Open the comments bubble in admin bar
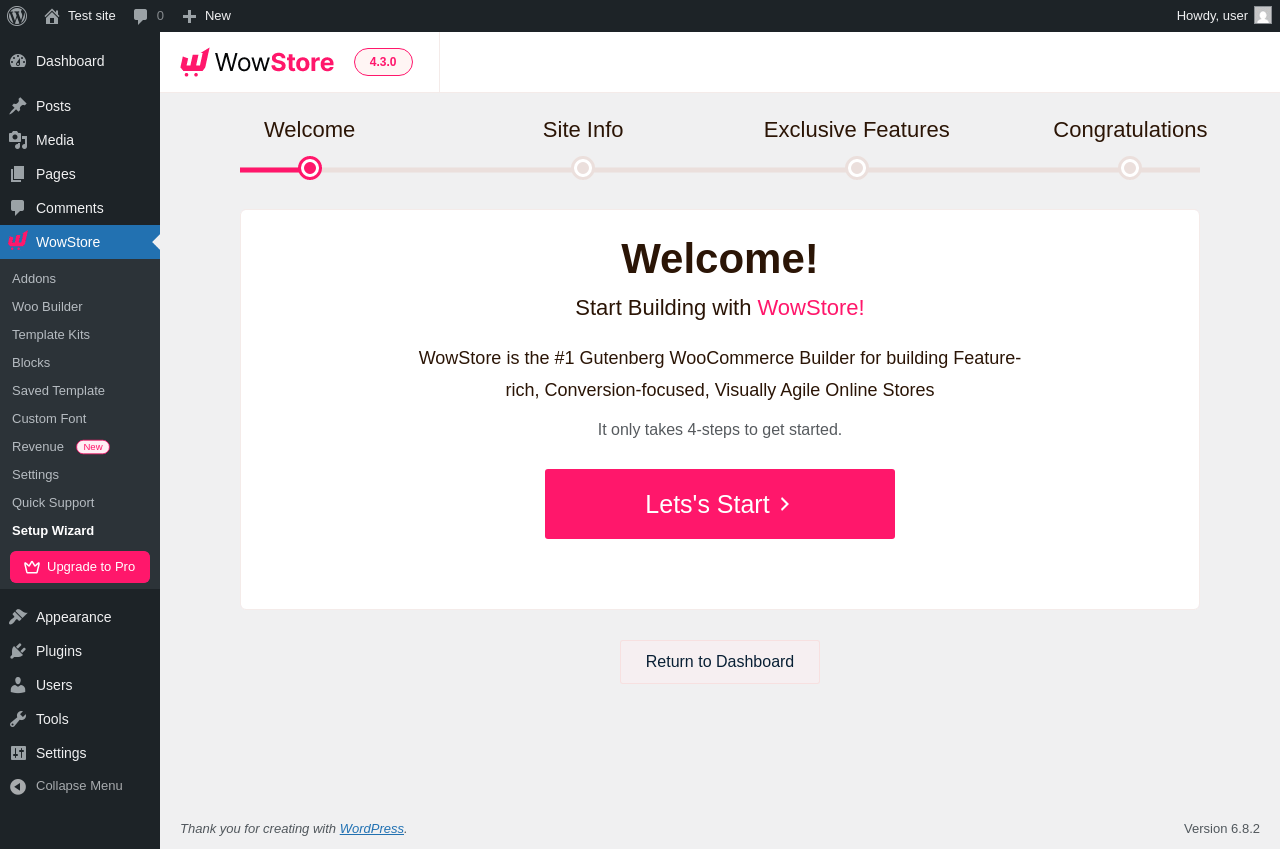1280x849 pixels. click(141, 16)
